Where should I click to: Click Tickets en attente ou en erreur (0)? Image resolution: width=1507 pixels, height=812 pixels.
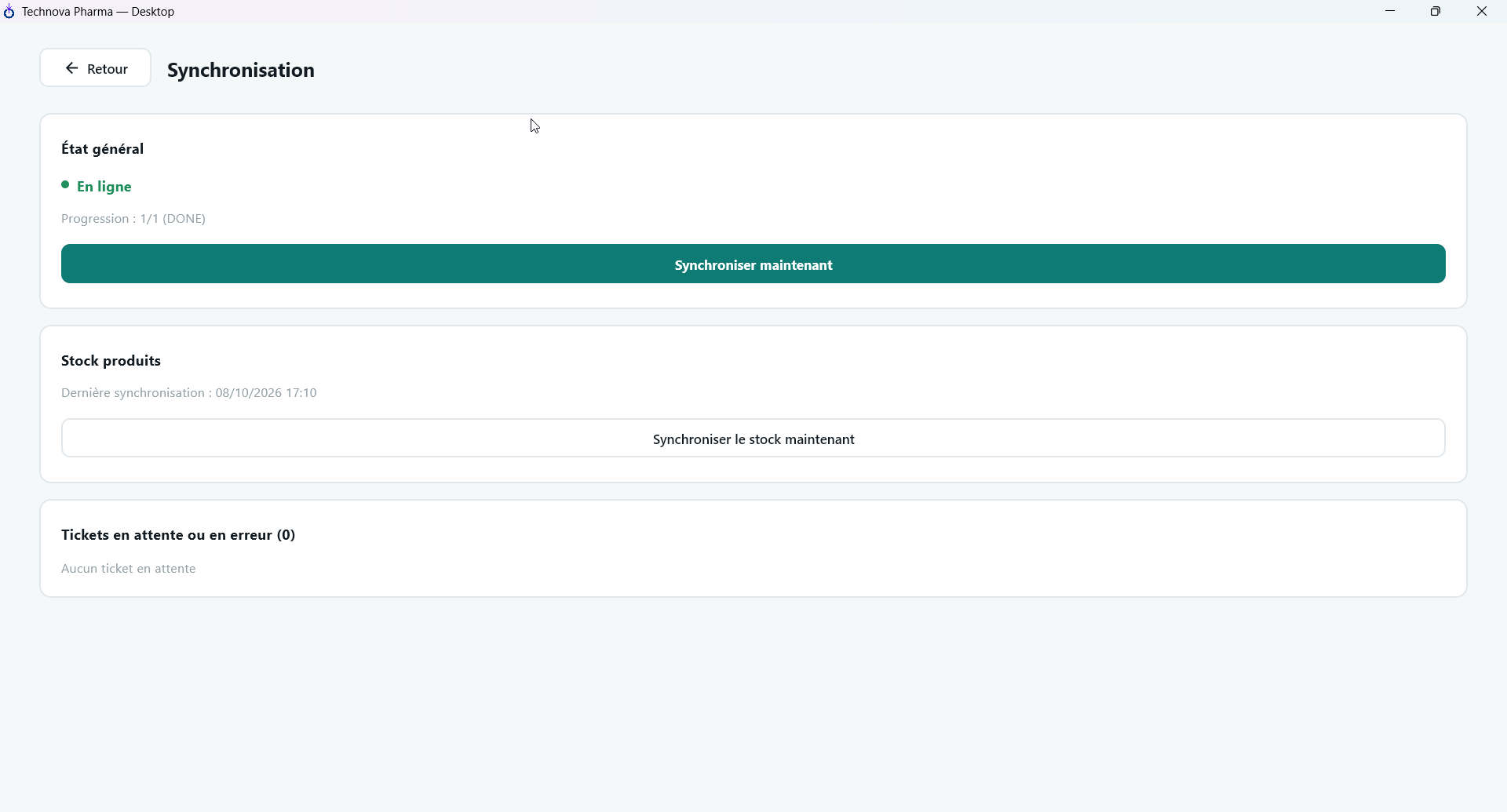(x=178, y=535)
